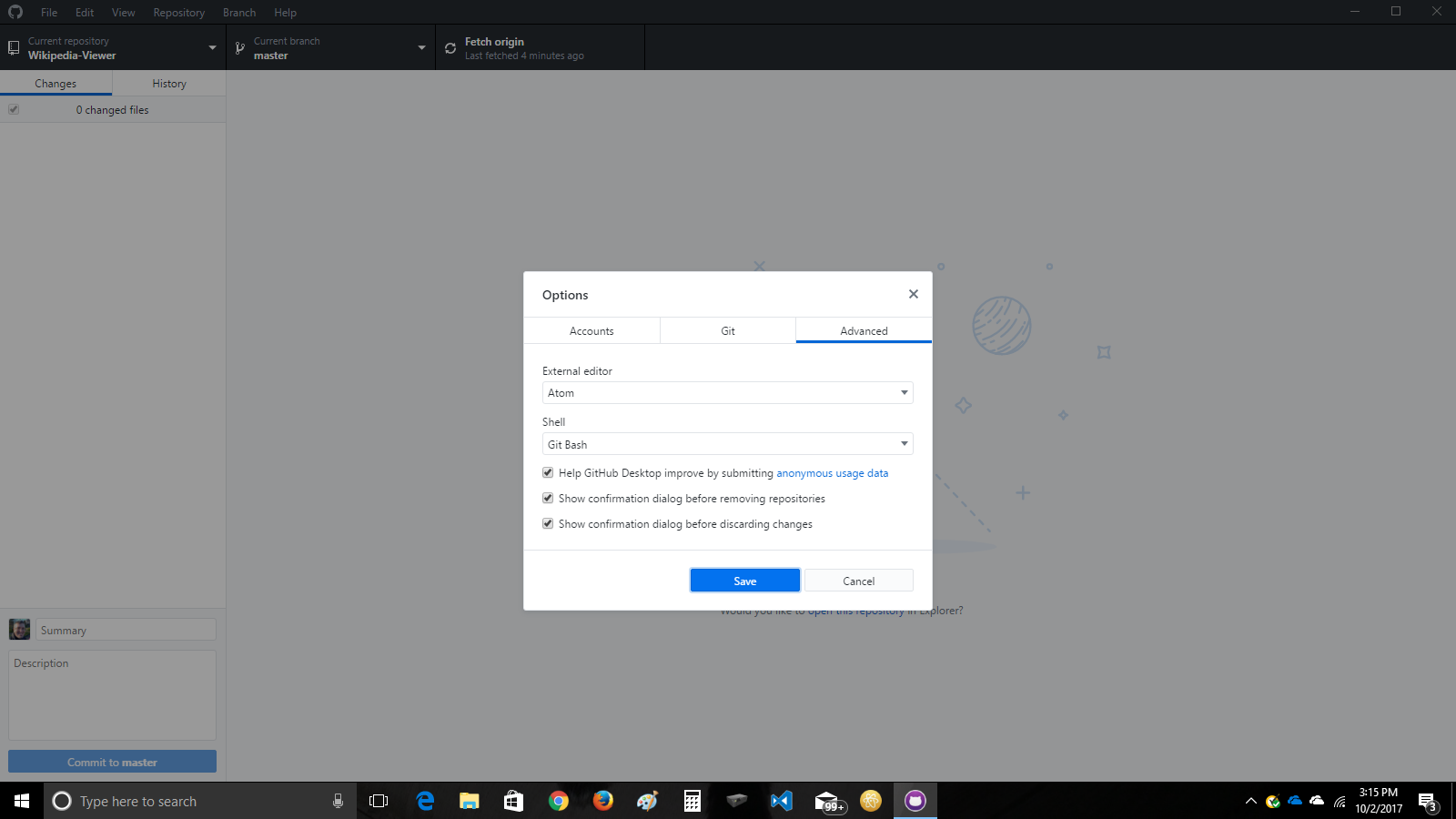
Task: Open Calculator from the taskbar
Action: 692,801
